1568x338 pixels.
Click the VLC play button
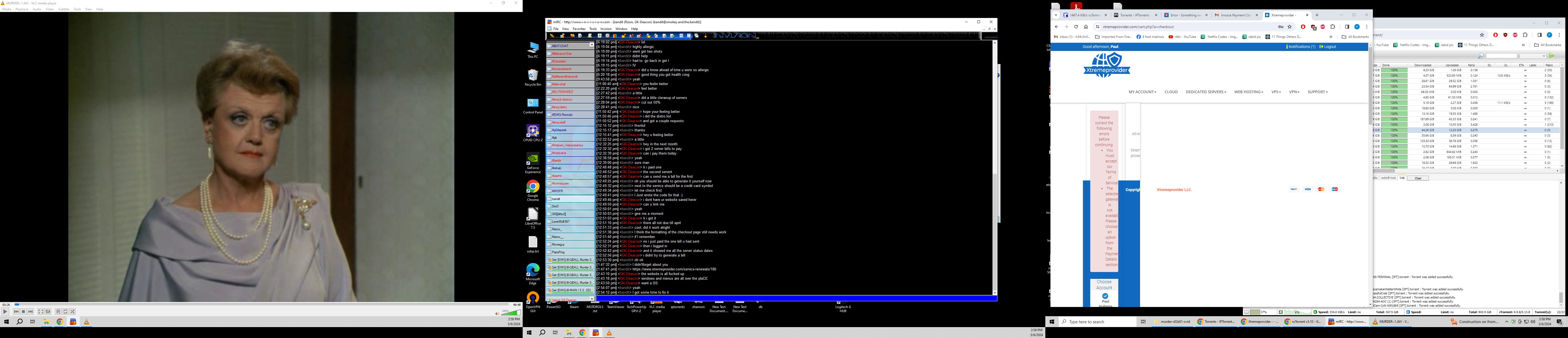(5, 311)
